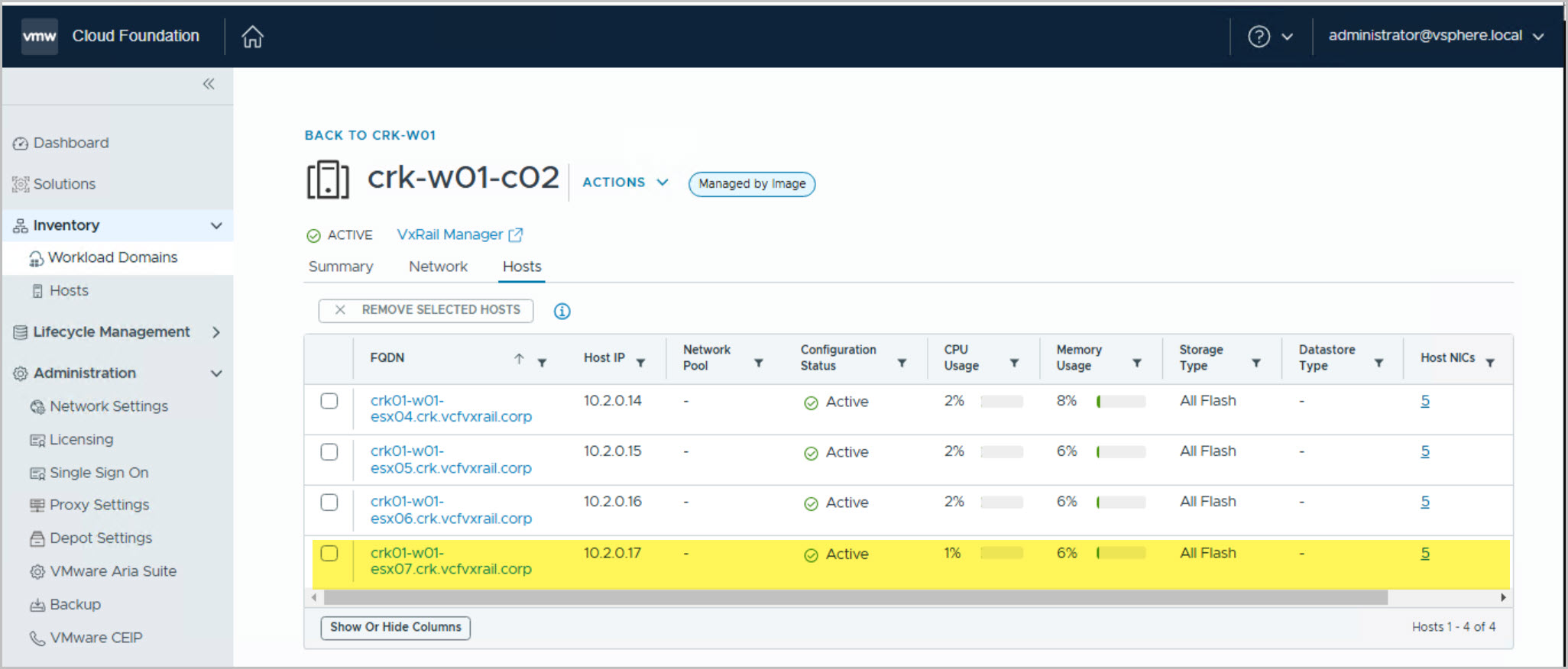Filter the Configuration Status column
The height and width of the screenshot is (669, 1568).
[x=902, y=363]
